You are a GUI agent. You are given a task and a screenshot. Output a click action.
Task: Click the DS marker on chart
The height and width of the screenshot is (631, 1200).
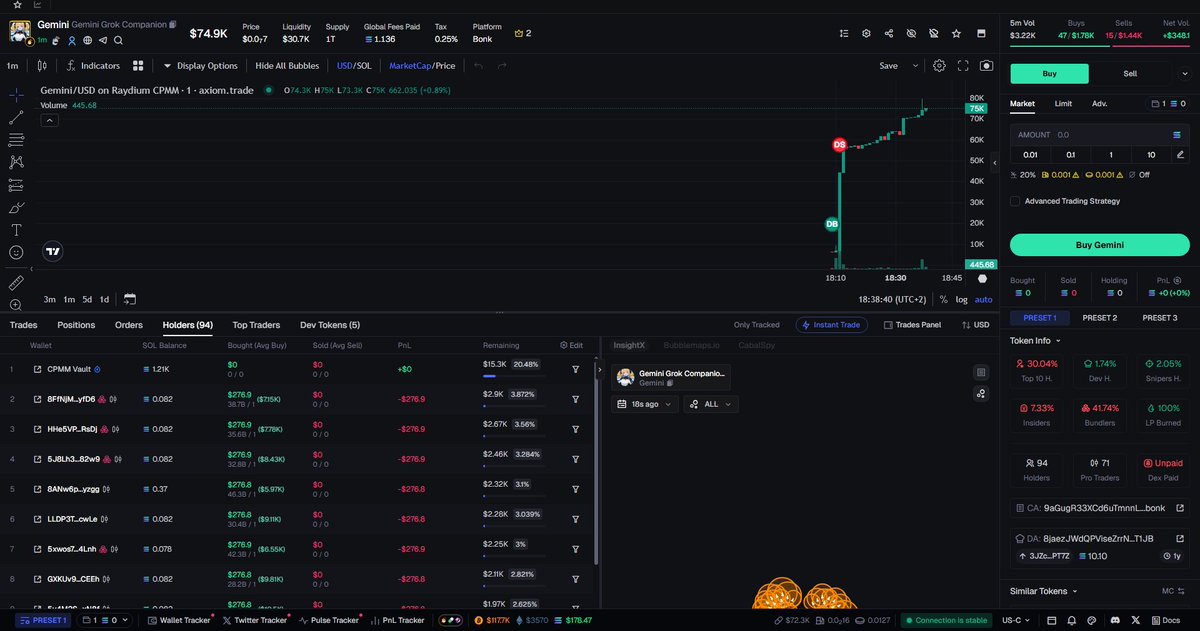839,145
